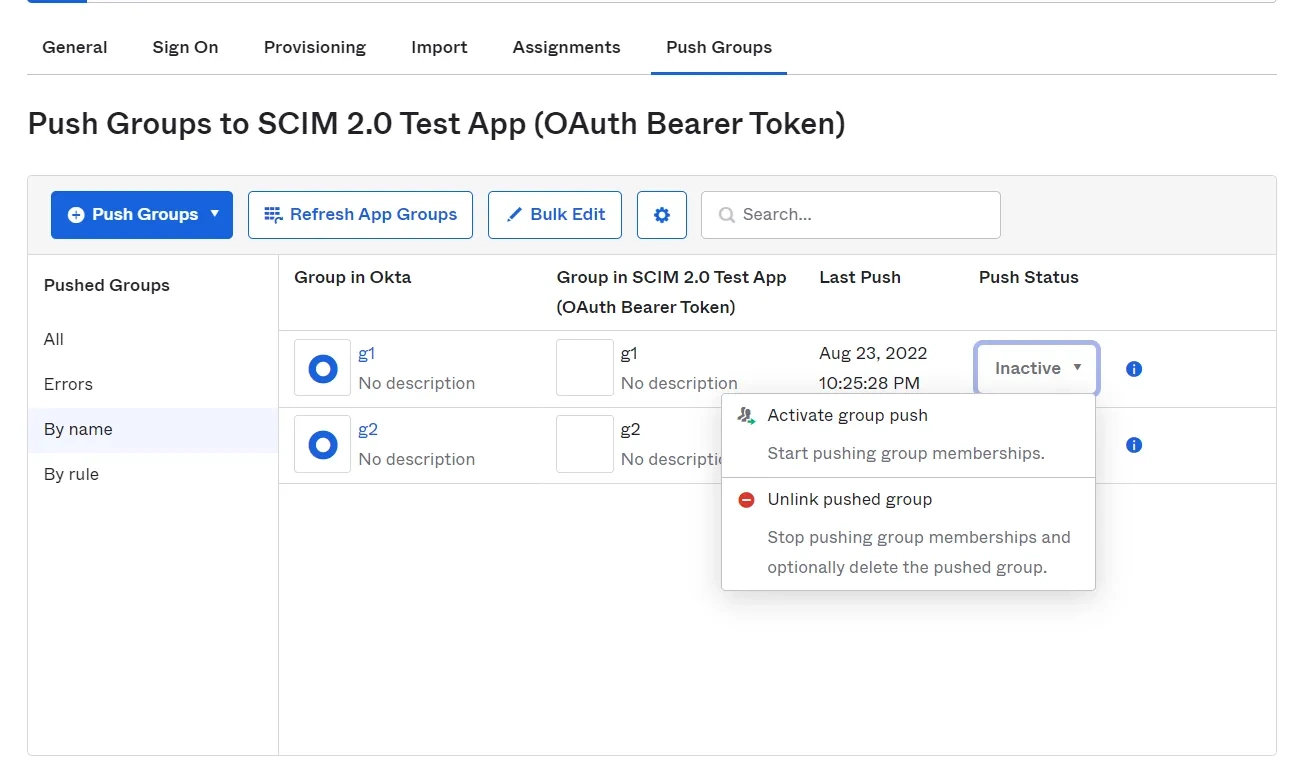Switch to the General tab

click(x=75, y=47)
